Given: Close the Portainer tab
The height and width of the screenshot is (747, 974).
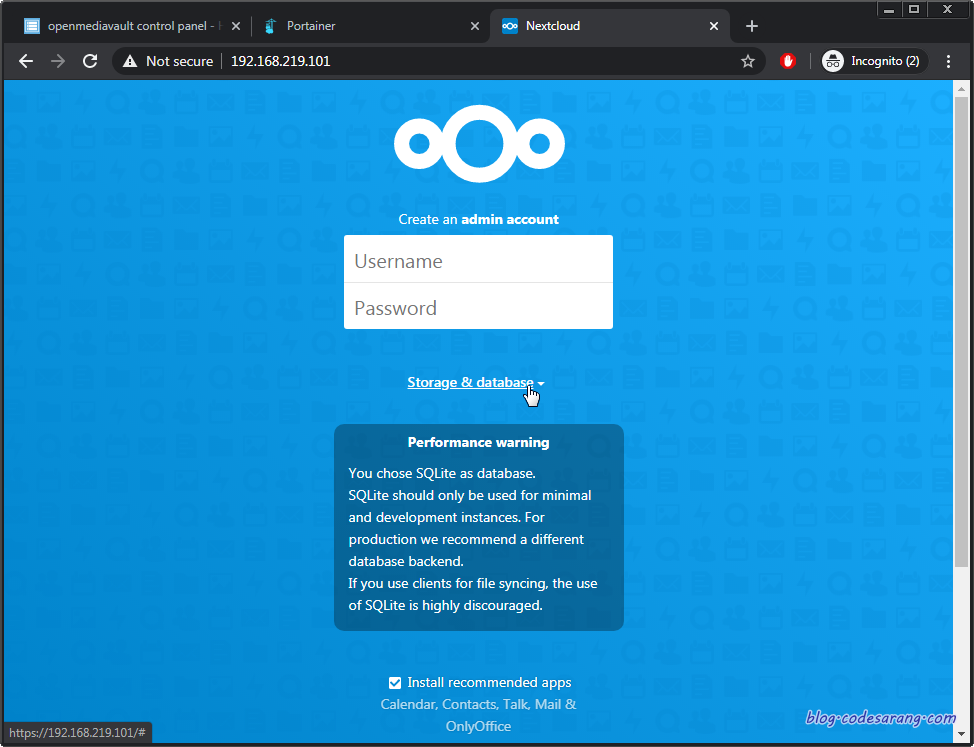Looking at the screenshot, I should (475, 26).
